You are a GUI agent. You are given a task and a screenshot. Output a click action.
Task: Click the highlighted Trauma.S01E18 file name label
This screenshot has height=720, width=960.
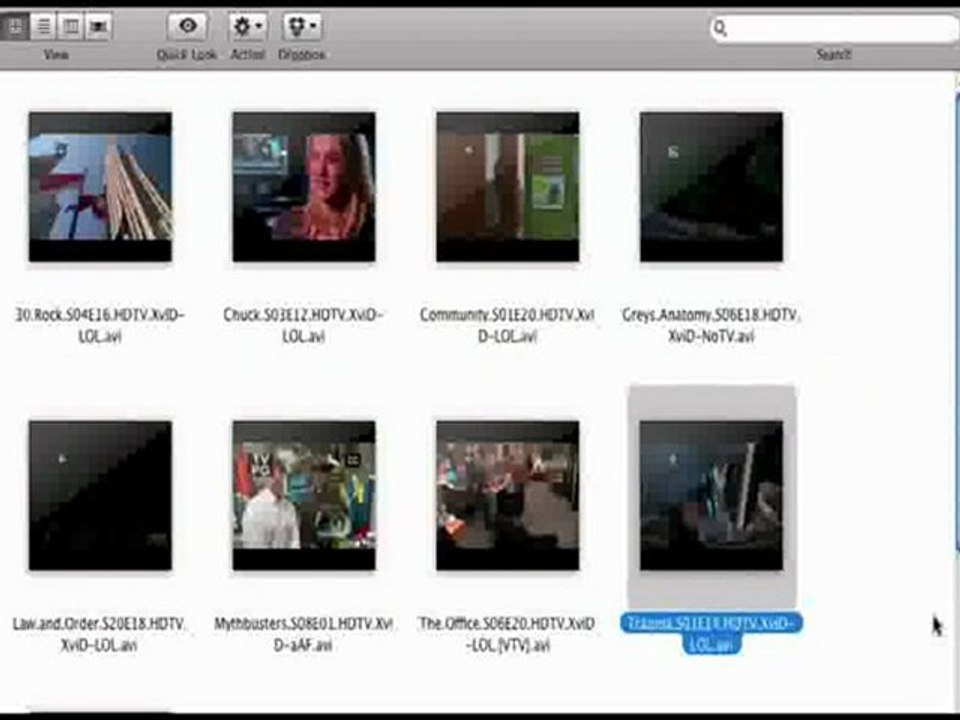[711, 633]
